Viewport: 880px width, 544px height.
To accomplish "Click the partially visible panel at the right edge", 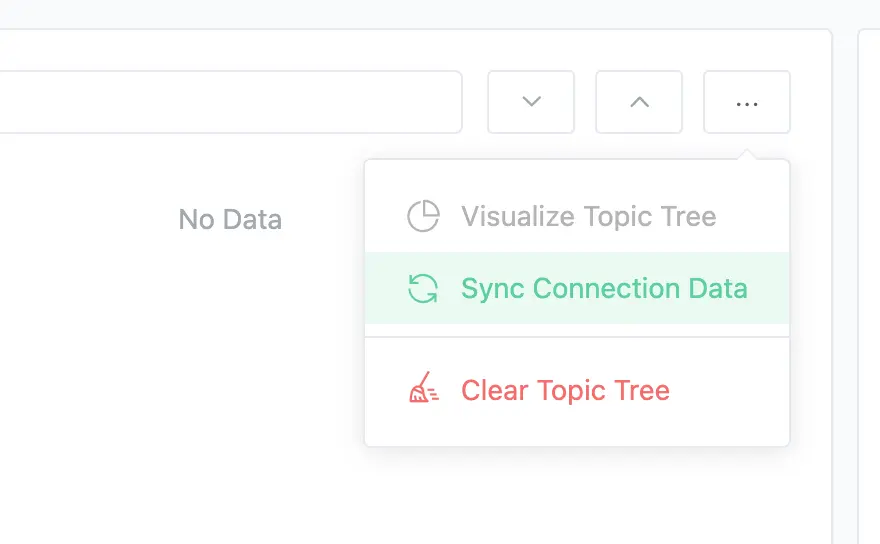I will tap(869, 280).
